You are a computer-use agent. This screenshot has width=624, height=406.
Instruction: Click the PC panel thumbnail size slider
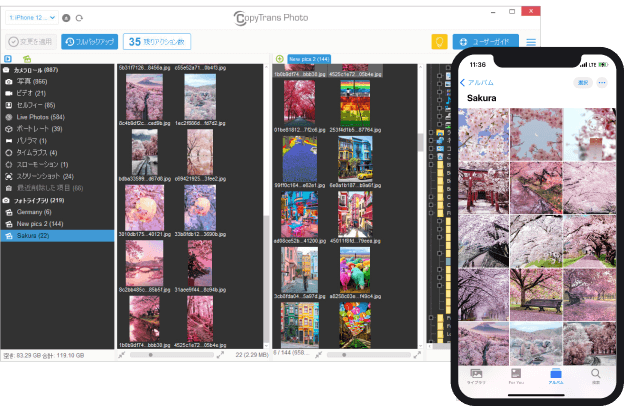point(369,355)
